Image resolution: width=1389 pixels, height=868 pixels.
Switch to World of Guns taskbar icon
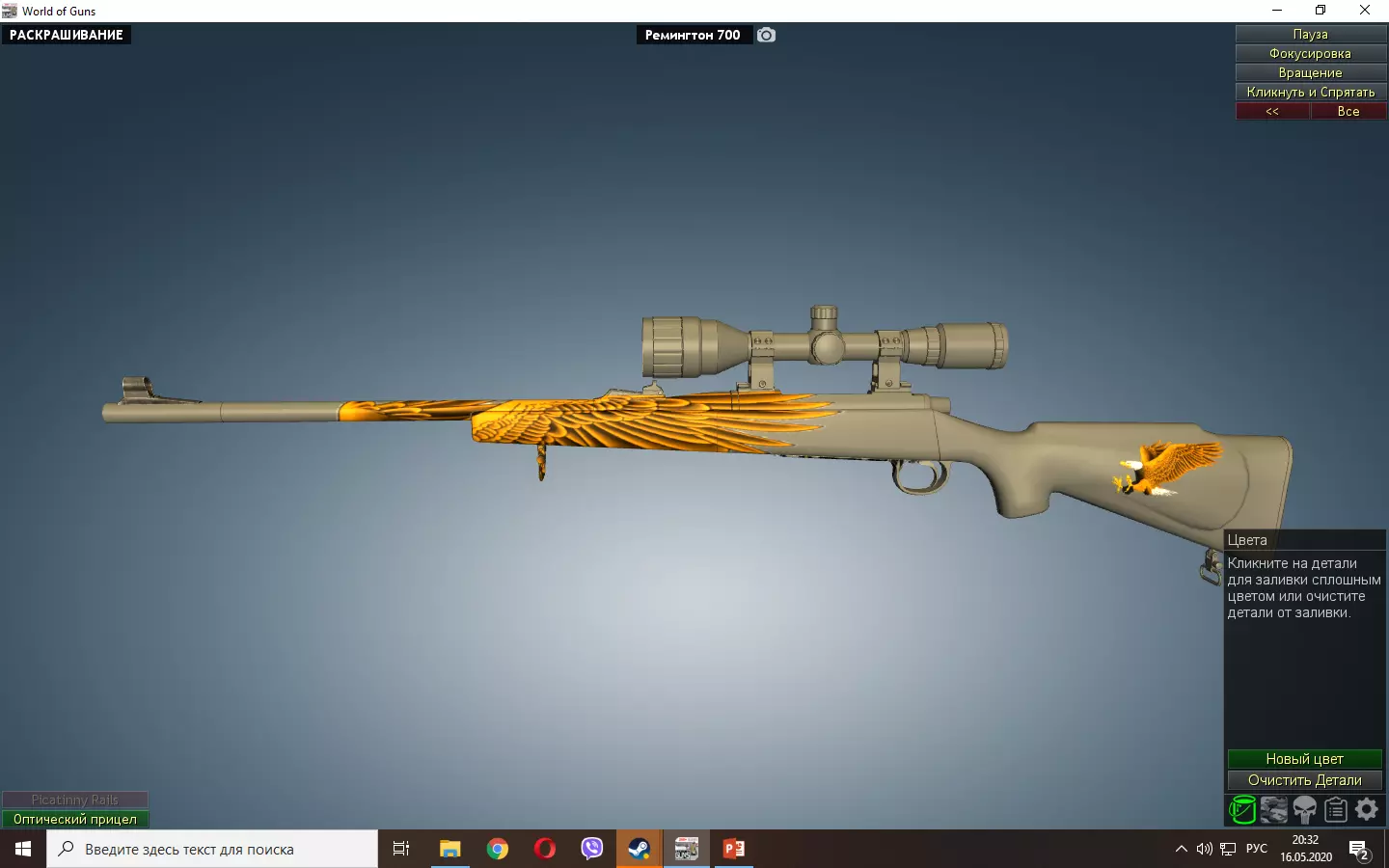coord(686,849)
